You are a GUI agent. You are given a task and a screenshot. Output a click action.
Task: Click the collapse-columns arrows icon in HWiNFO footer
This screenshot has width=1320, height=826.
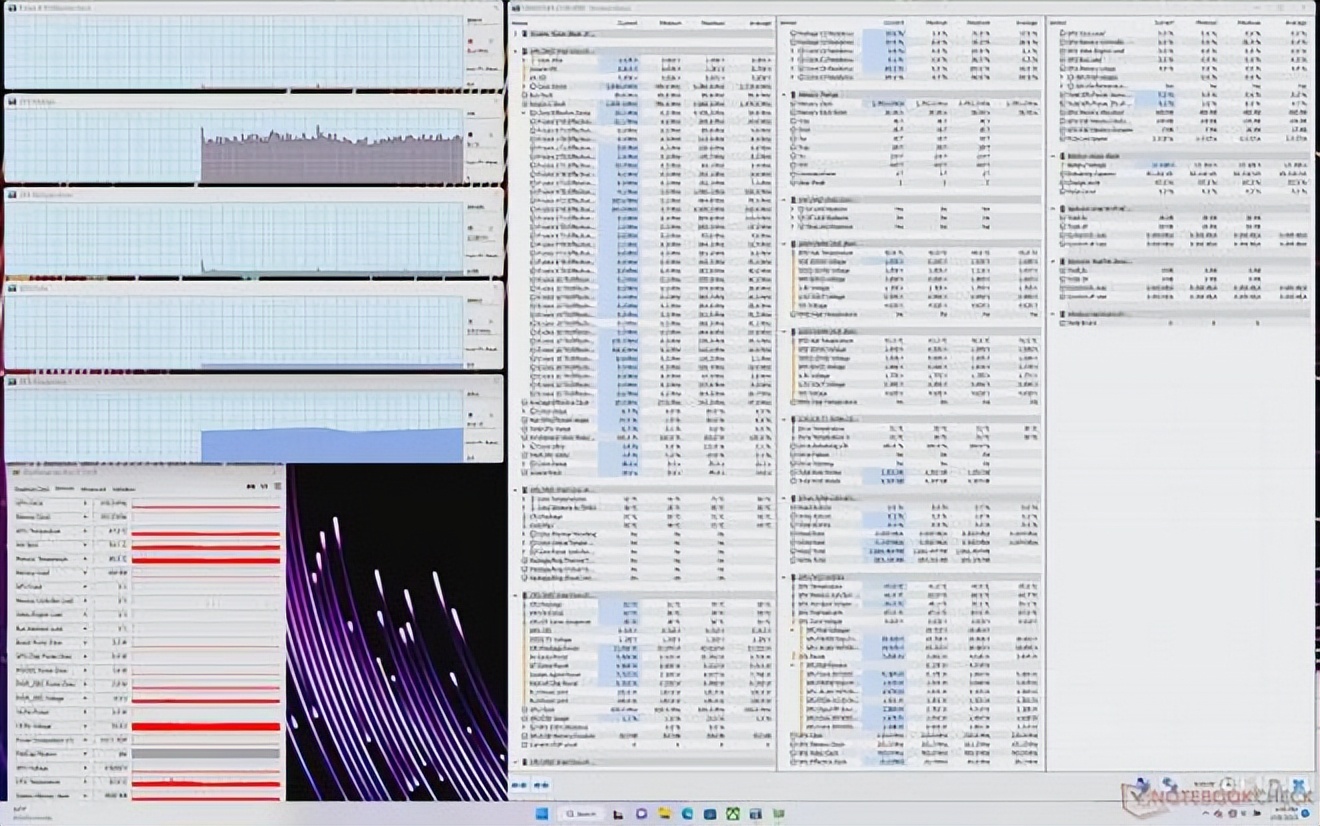point(541,785)
